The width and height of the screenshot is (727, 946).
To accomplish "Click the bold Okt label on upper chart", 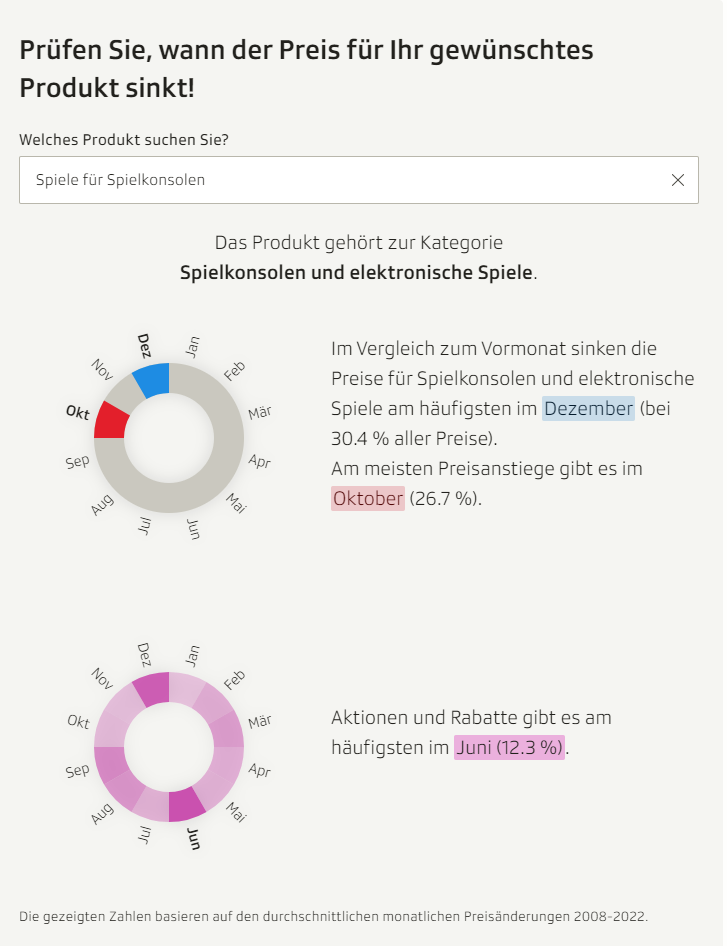I will [77, 413].
